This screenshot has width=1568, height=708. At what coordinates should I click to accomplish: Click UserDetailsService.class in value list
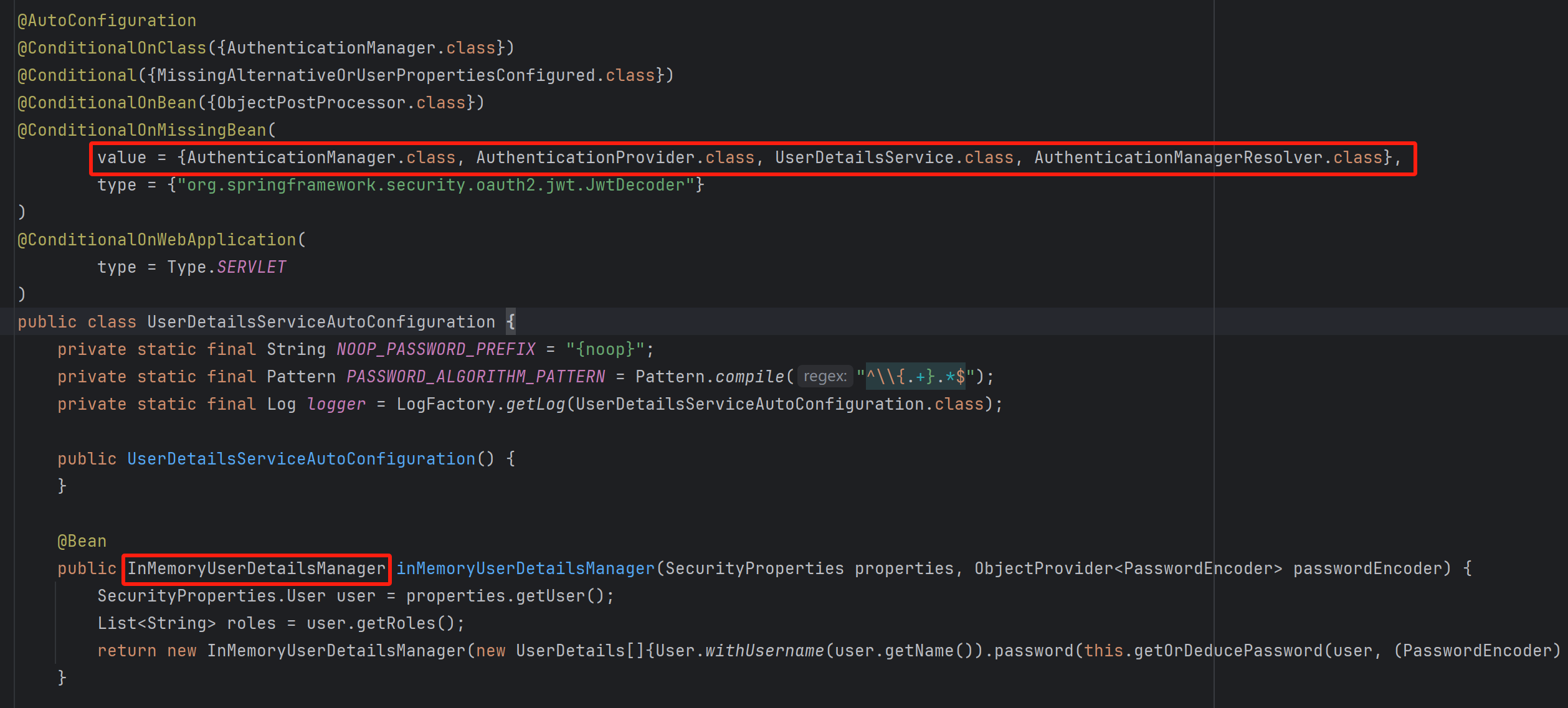[894, 158]
